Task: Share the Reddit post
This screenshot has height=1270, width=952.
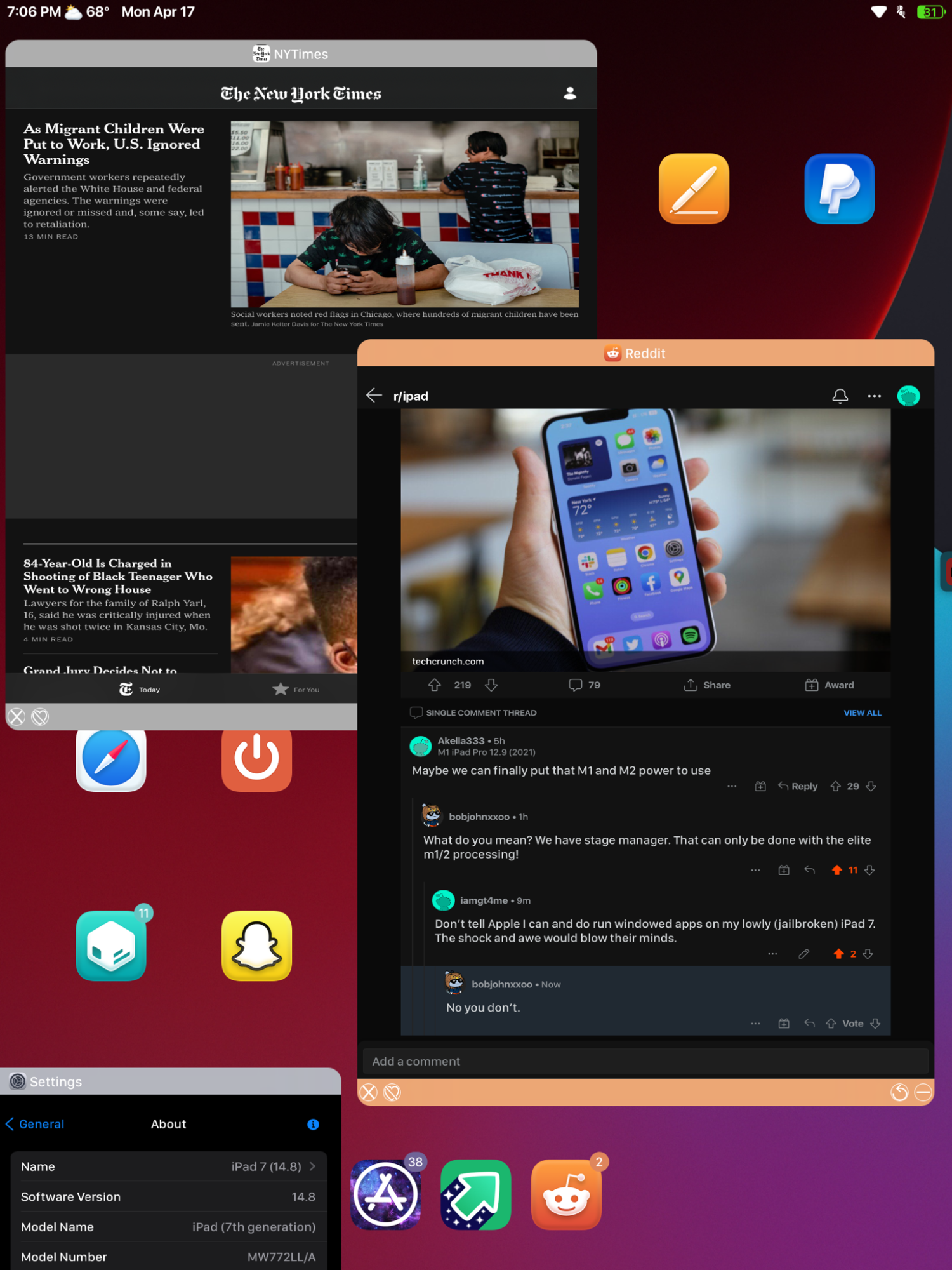Action: (x=707, y=685)
